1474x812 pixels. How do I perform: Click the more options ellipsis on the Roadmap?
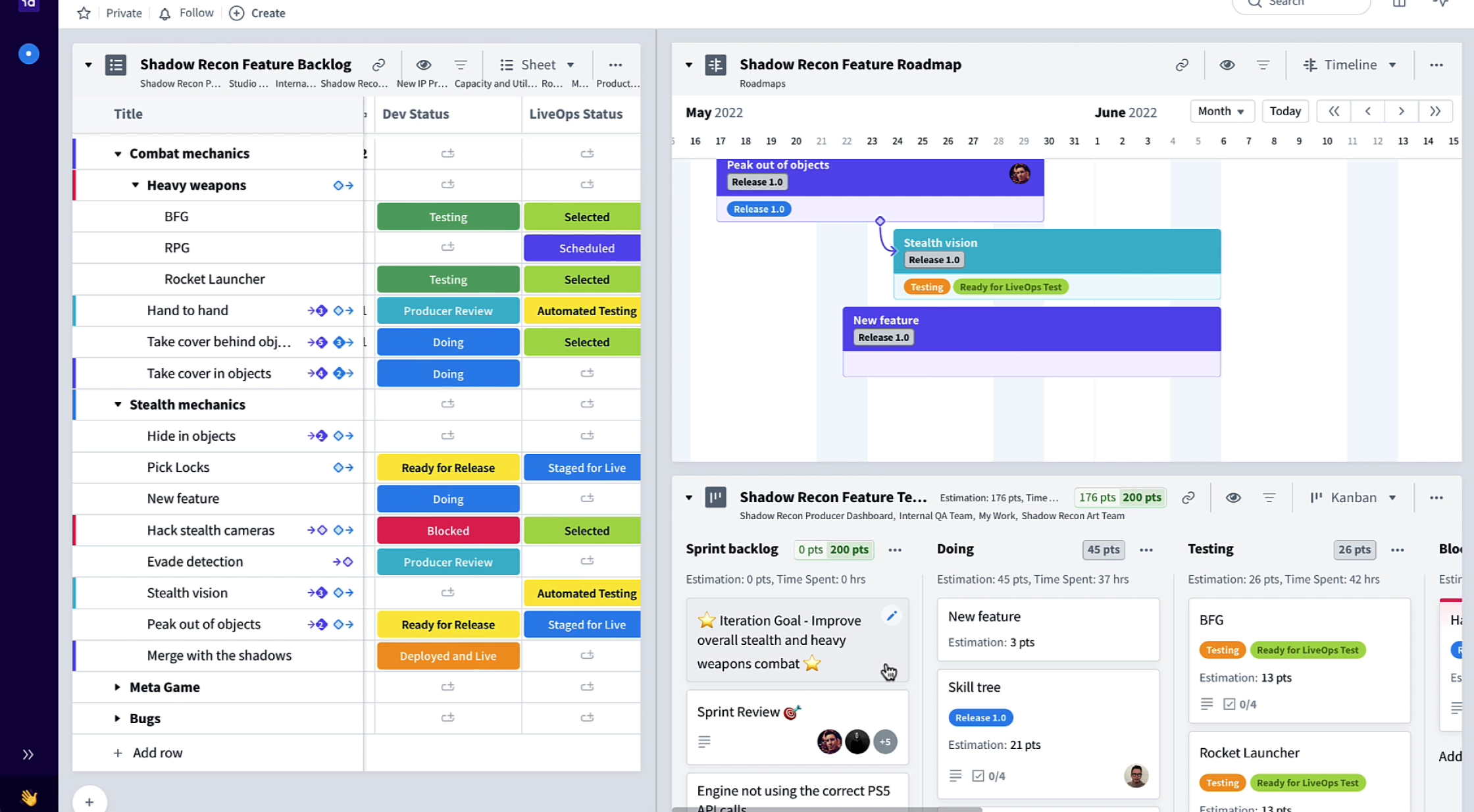click(1436, 64)
